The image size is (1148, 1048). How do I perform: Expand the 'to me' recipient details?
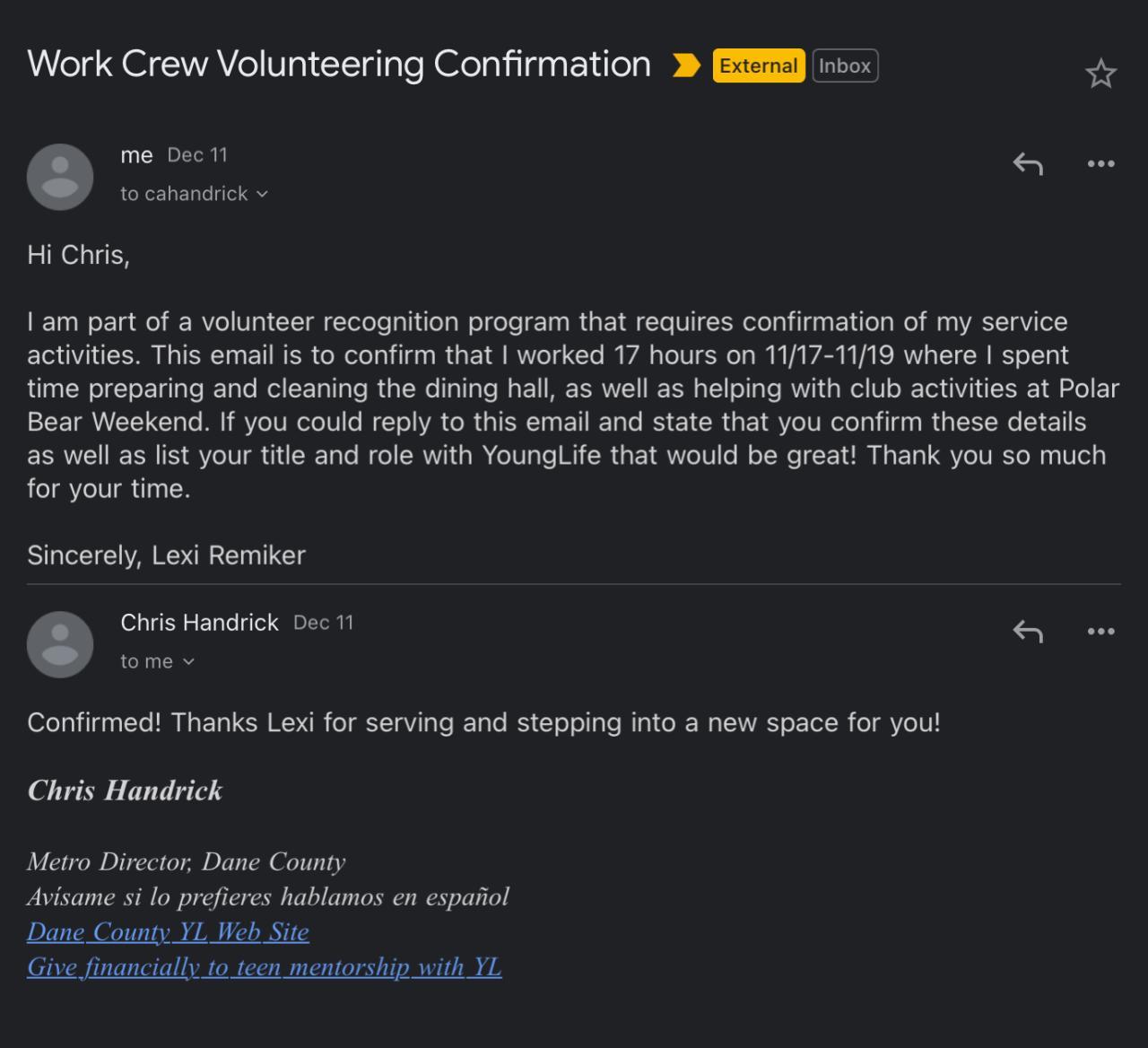point(188,661)
